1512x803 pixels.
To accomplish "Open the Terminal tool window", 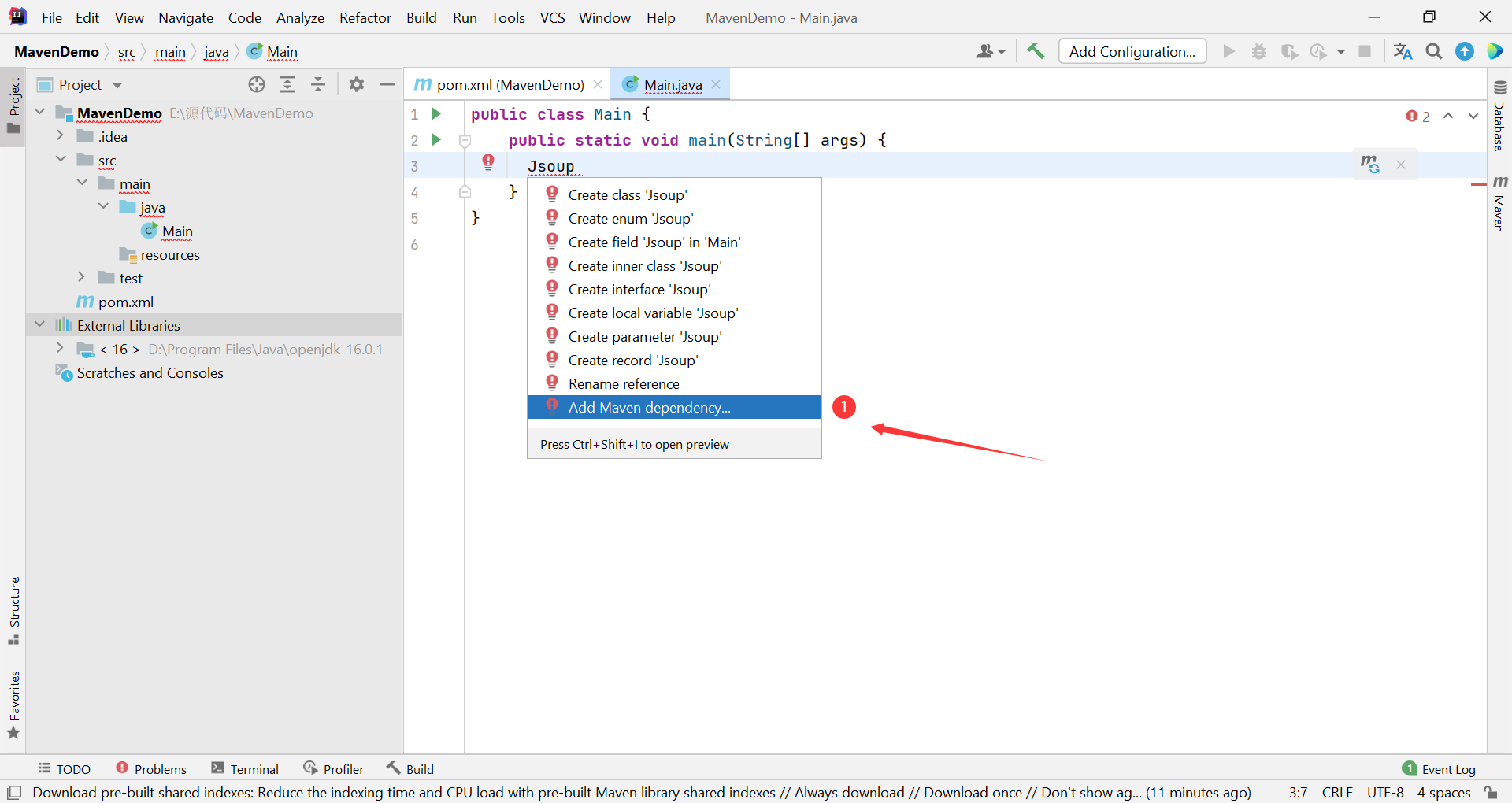I will click(245, 769).
